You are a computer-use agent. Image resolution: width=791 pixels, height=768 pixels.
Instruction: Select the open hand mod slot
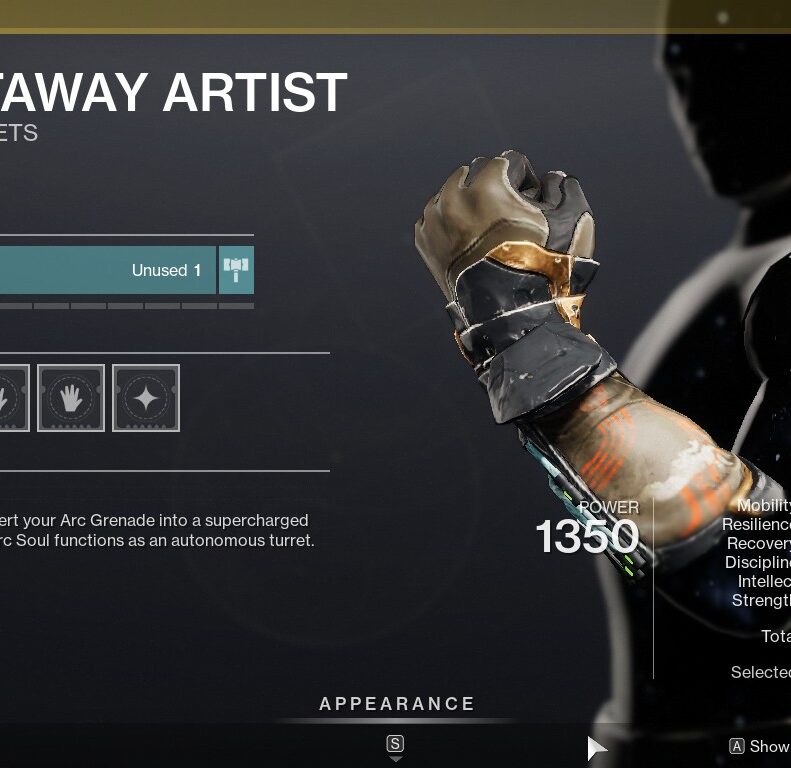(71, 398)
